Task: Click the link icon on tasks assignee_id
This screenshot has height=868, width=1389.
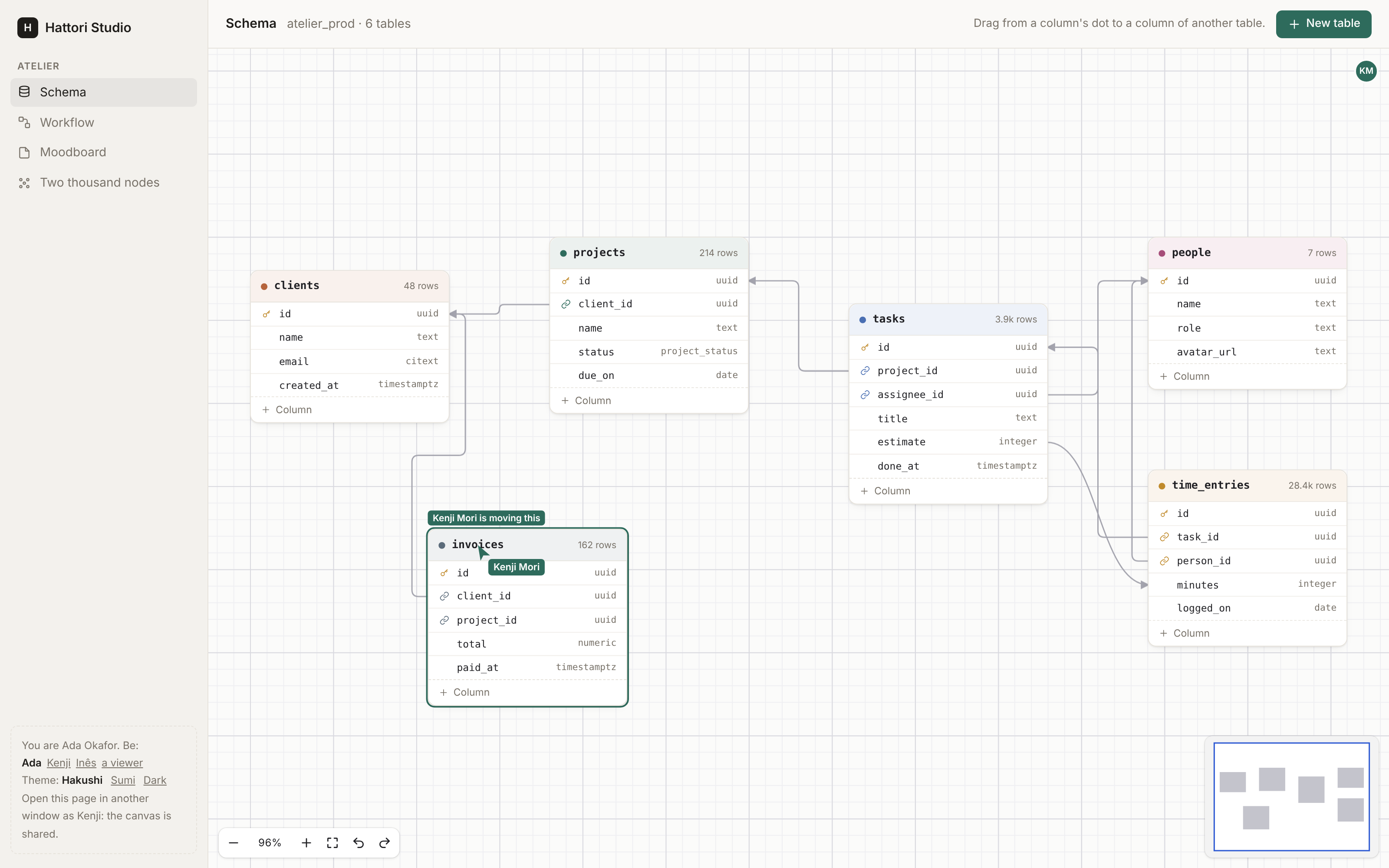Action: click(865, 395)
